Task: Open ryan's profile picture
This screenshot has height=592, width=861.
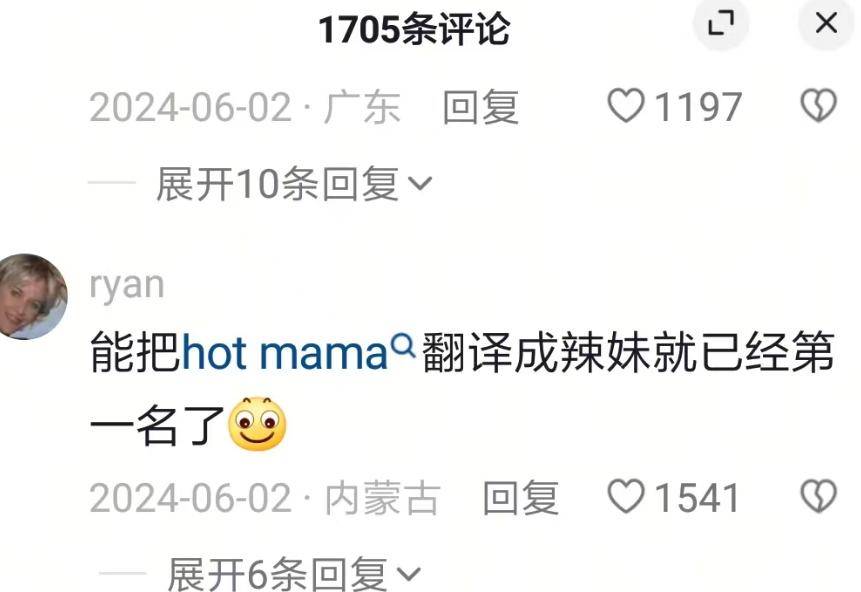Action: coord(33,296)
